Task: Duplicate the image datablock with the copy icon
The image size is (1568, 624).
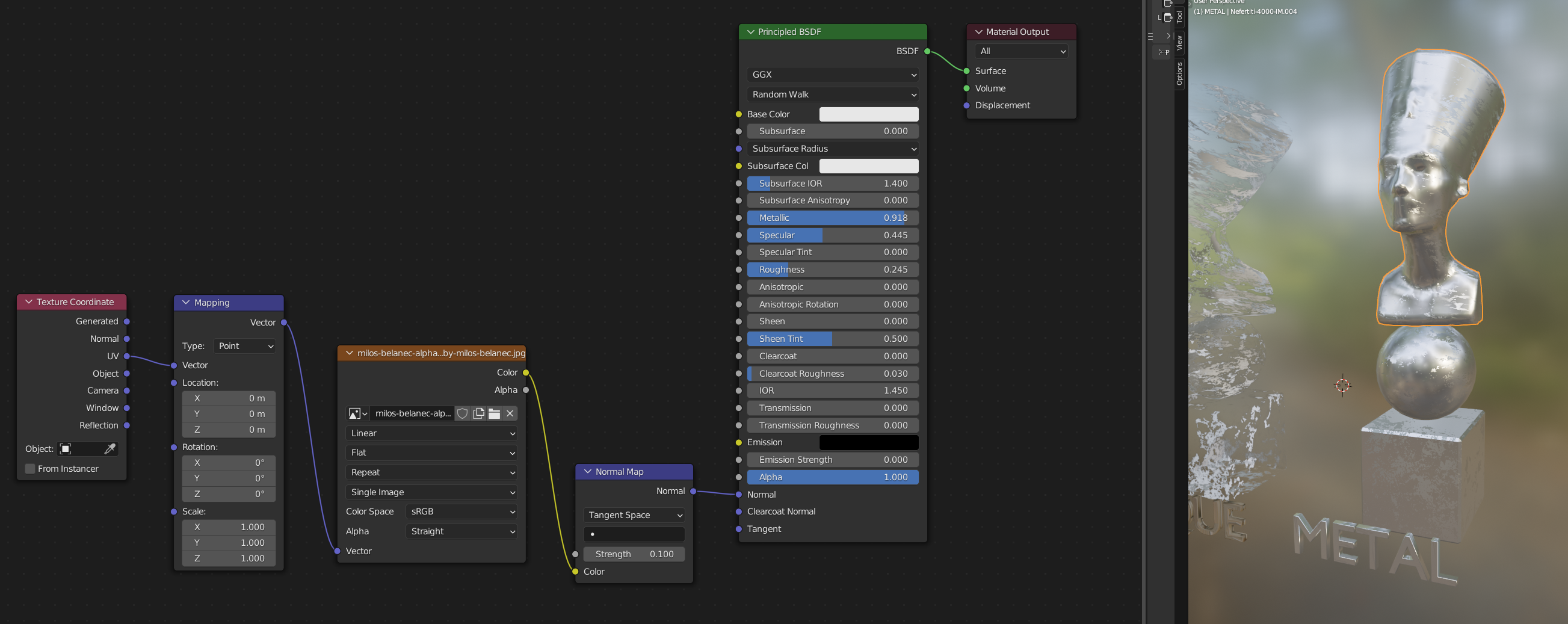Action: pyautogui.click(x=478, y=413)
